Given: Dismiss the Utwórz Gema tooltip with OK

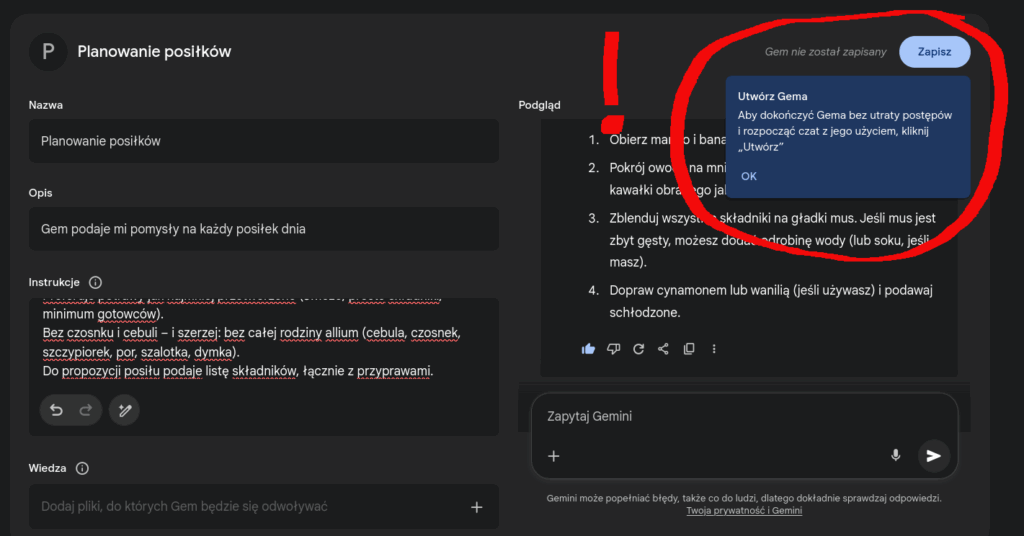Looking at the screenshot, I should coord(749,176).
